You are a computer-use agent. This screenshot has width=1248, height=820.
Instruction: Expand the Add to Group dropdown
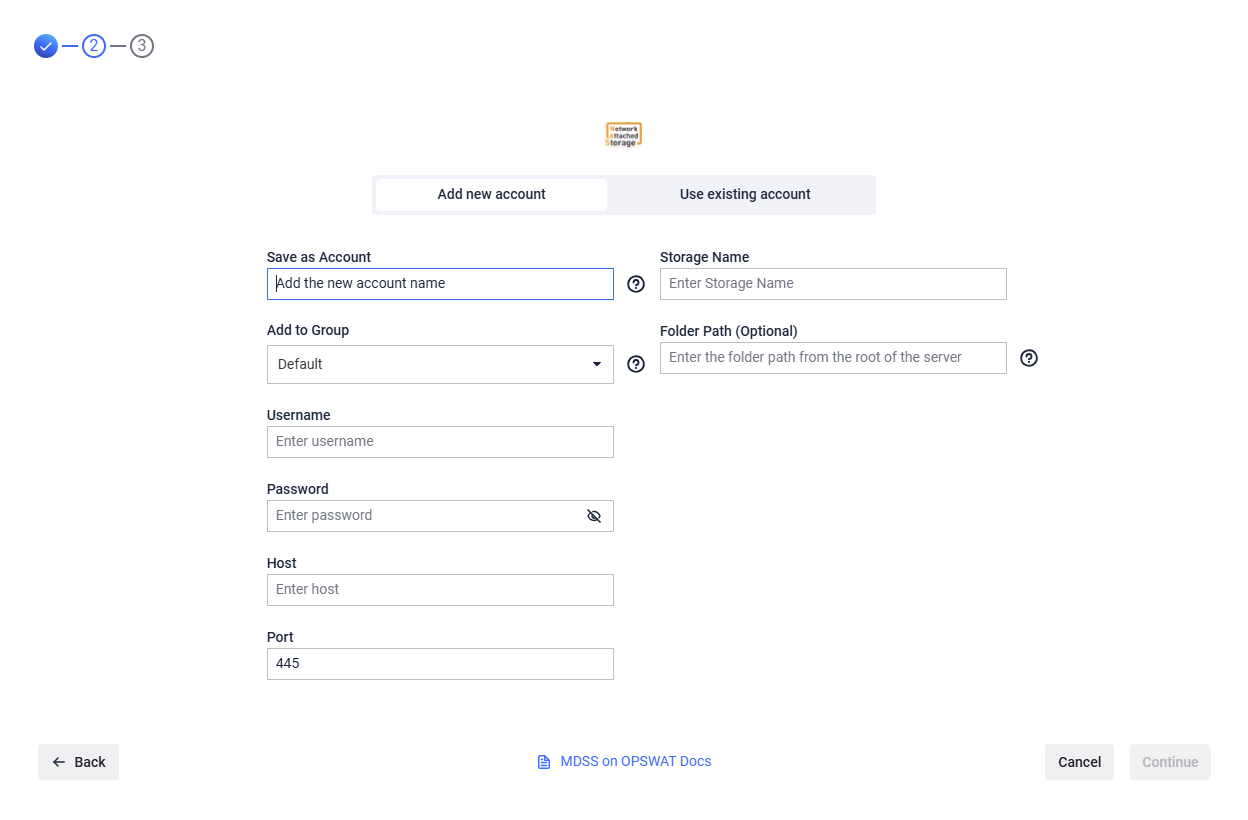[440, 364]
